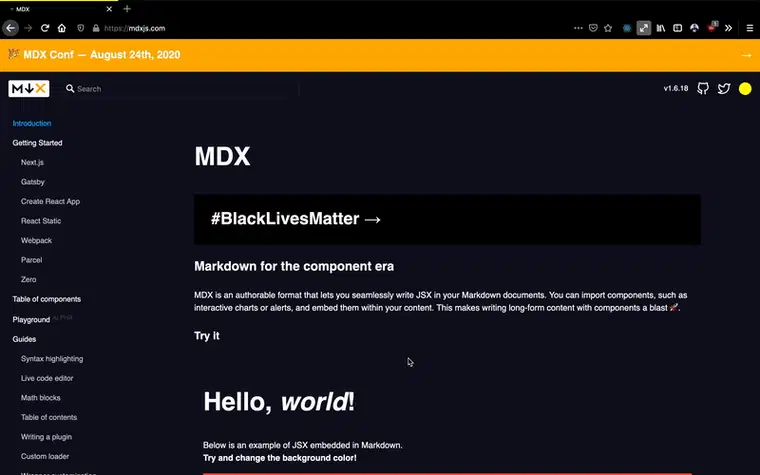Screen dimensions: 760x475
Task: Close the MDX browser tab
Action: (x=109, y=9)
